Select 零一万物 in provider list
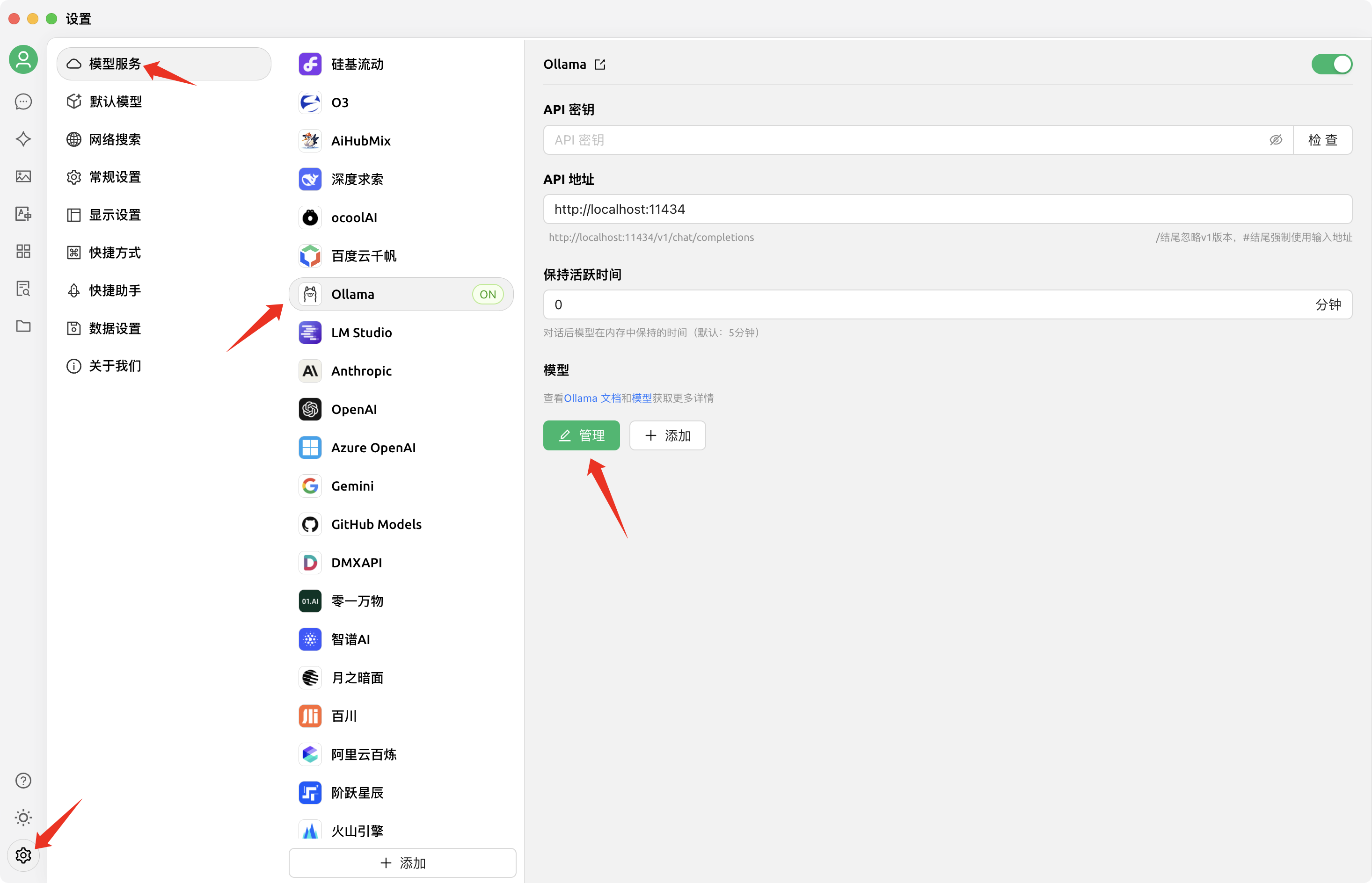Screen dimensions: 1372x883 [401, 601]
